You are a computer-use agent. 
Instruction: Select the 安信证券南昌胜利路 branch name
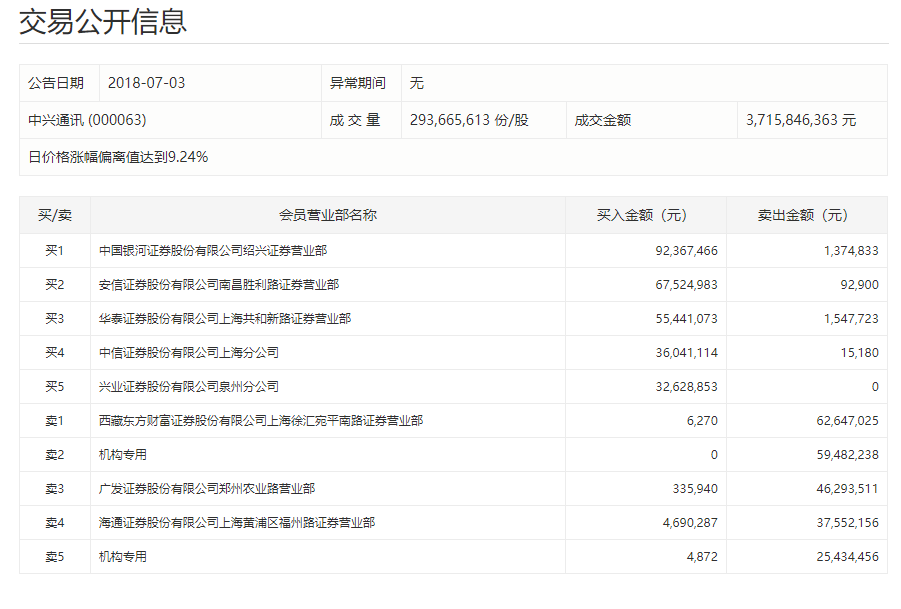[x=219, y=285]
